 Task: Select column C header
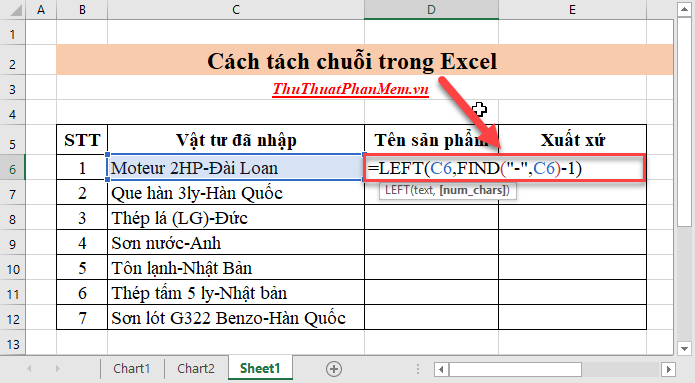[x=236, y=10]
